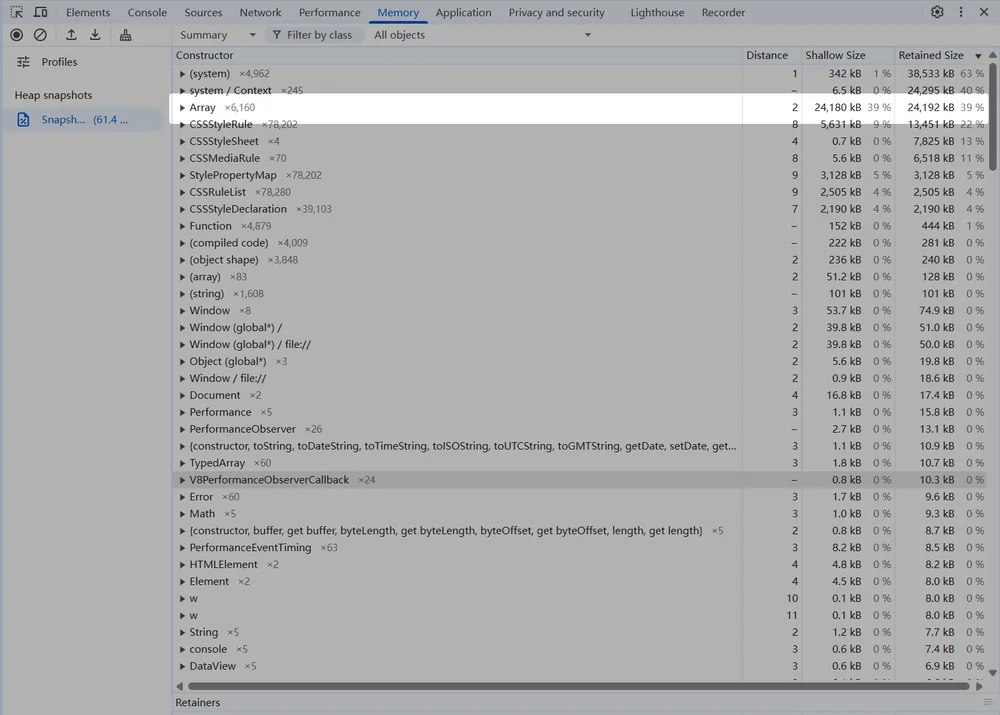The image size is (1000, 715).
Task: Expand the system / Context row
Action: tap(182, 91)
